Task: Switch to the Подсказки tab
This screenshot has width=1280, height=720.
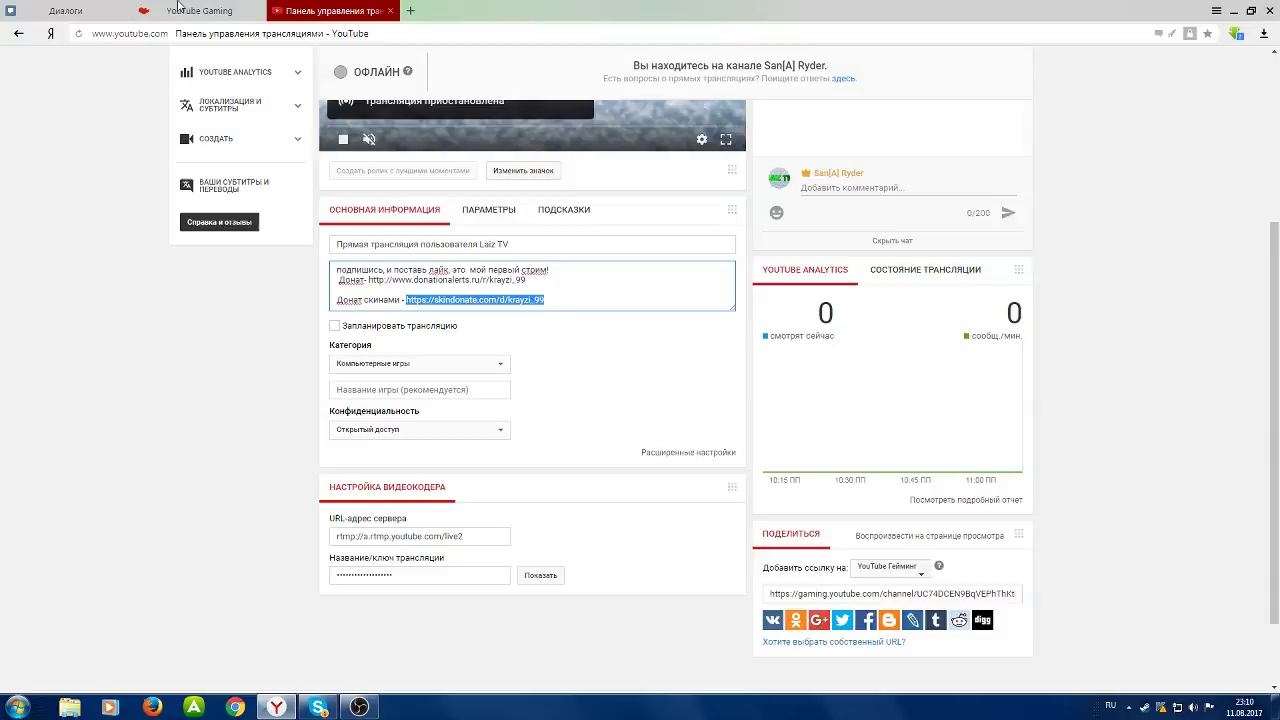Action: (x=564, y=209)
